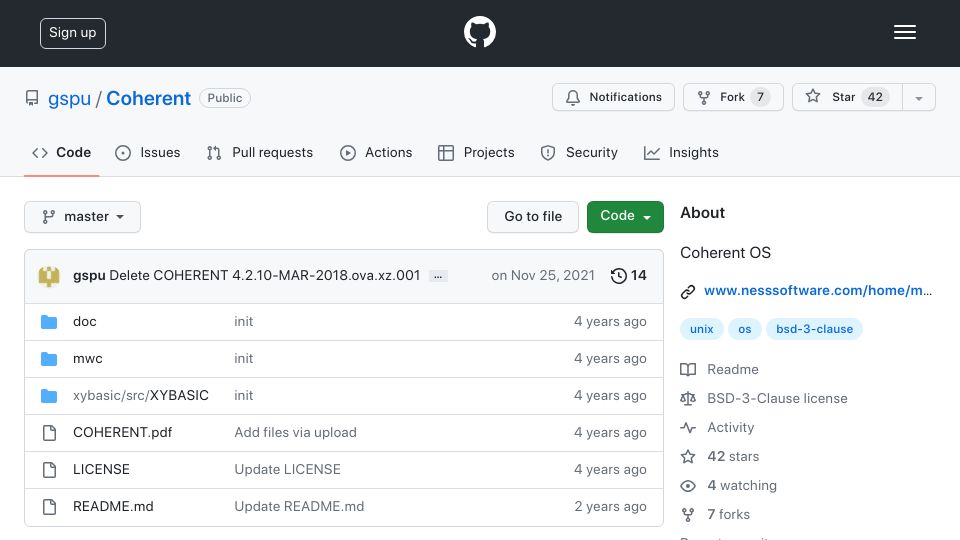Click the Notifications button
This screenshot has width=960, height=540.
613,97
